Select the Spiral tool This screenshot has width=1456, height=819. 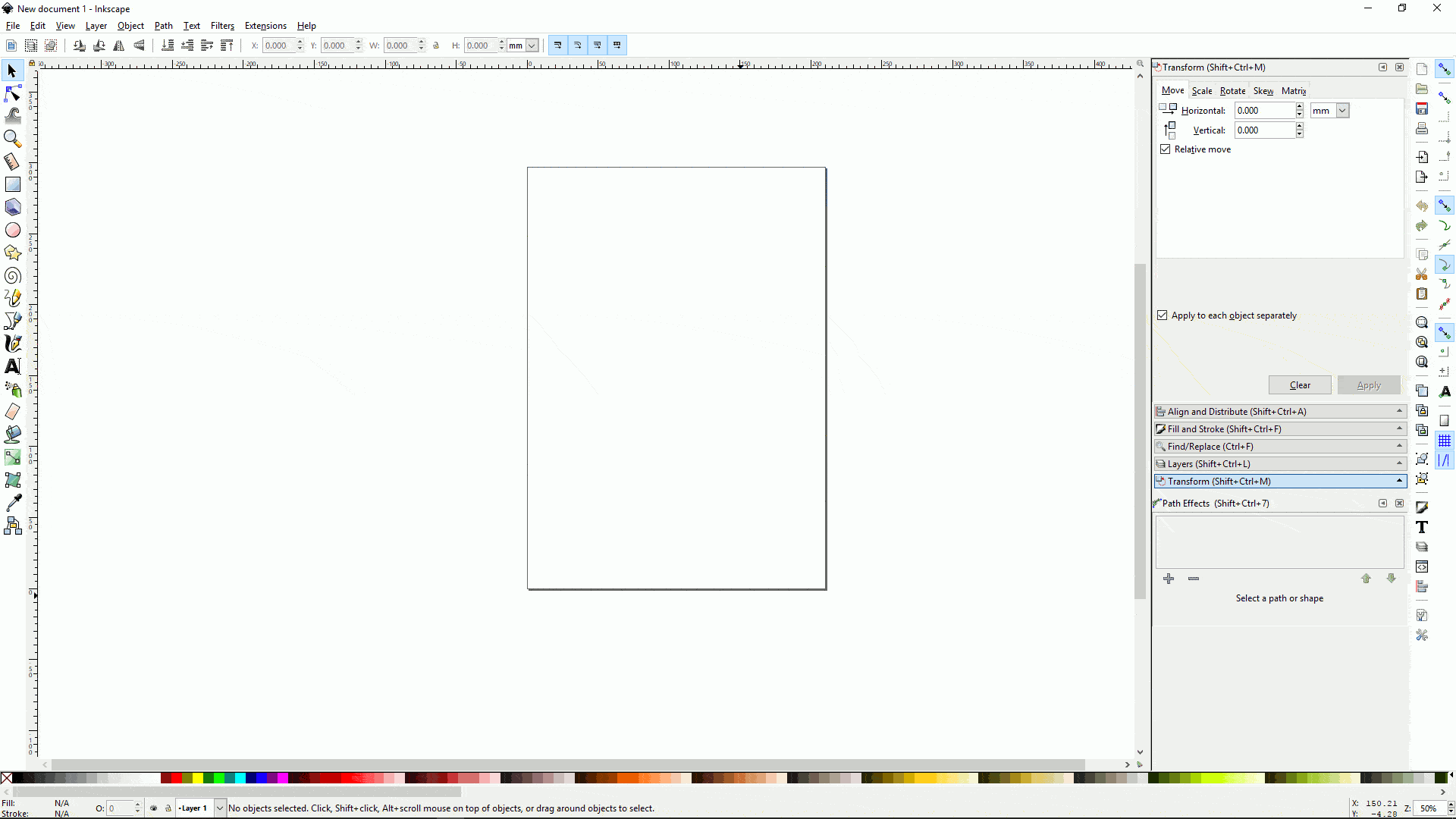coord(13,275)
